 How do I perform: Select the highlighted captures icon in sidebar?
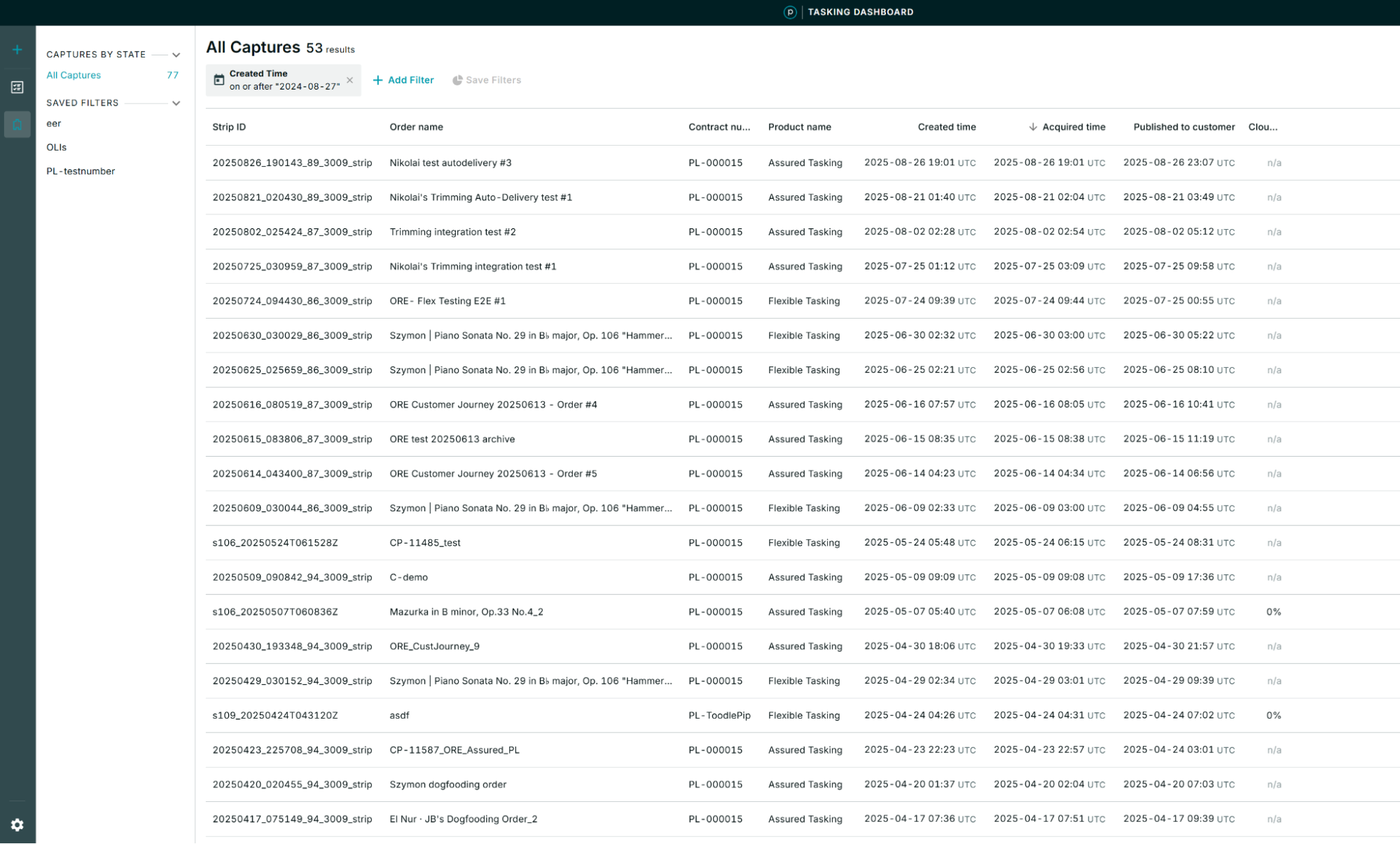click(18, 125)
